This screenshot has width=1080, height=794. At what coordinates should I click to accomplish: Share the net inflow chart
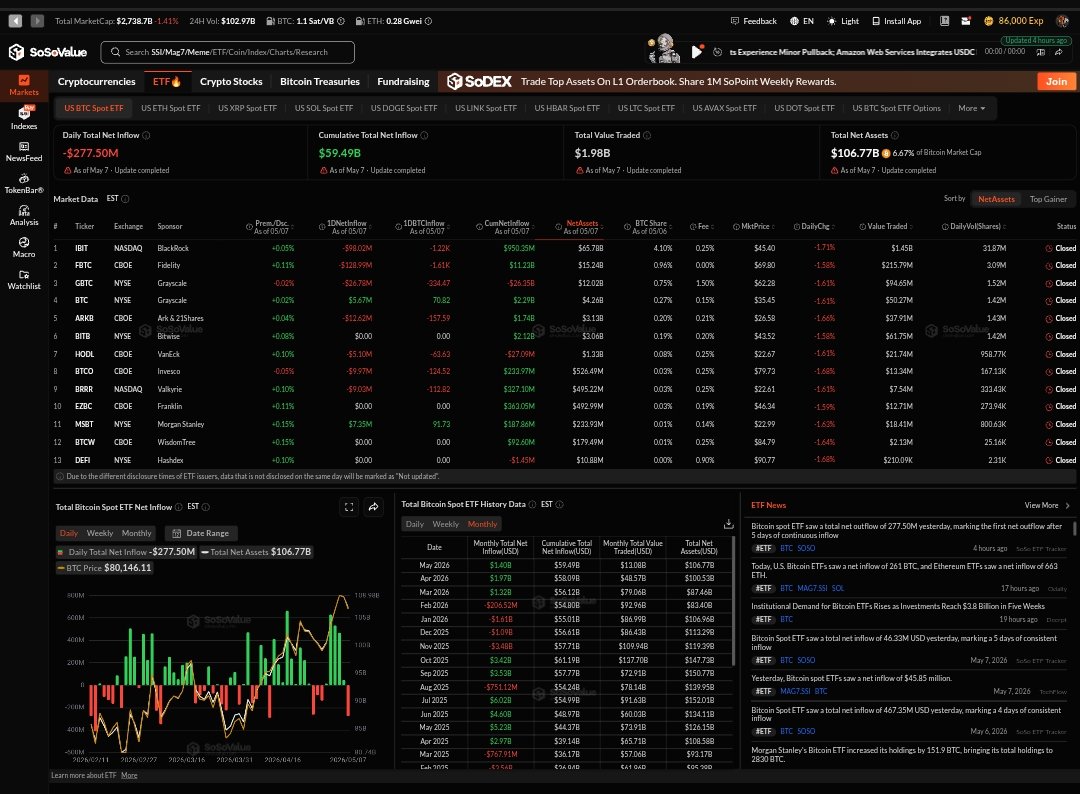(373, 507)
